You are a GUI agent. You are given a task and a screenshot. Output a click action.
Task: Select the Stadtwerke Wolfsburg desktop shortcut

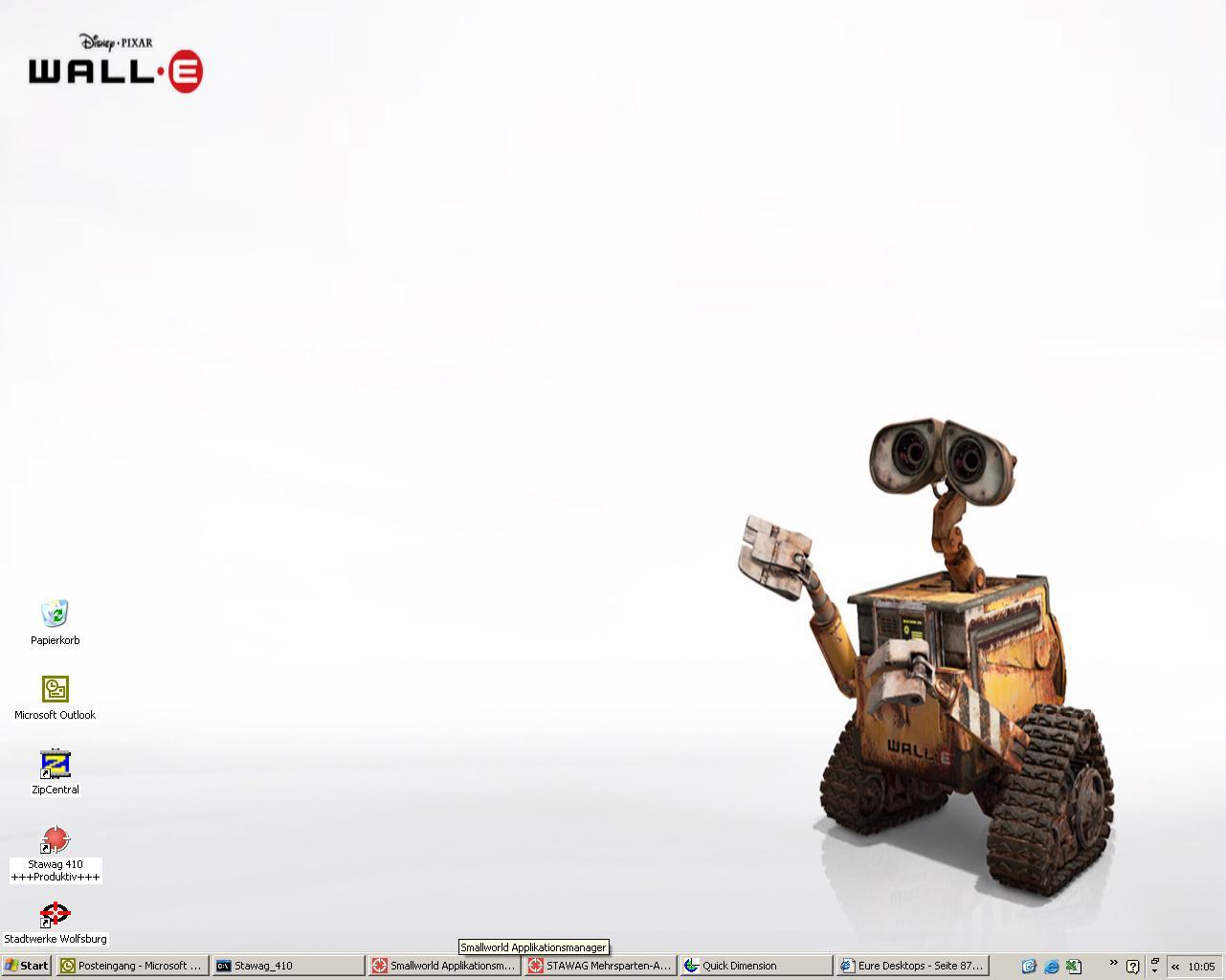click(55, 923)
